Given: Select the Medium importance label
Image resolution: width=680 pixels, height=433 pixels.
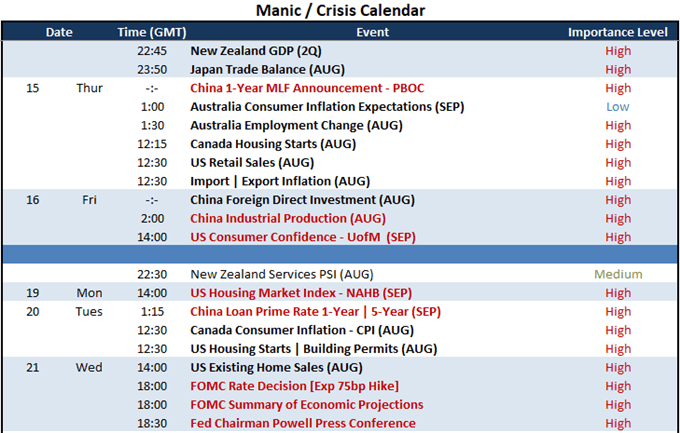Looking at the screenshot, I should 618,274.
